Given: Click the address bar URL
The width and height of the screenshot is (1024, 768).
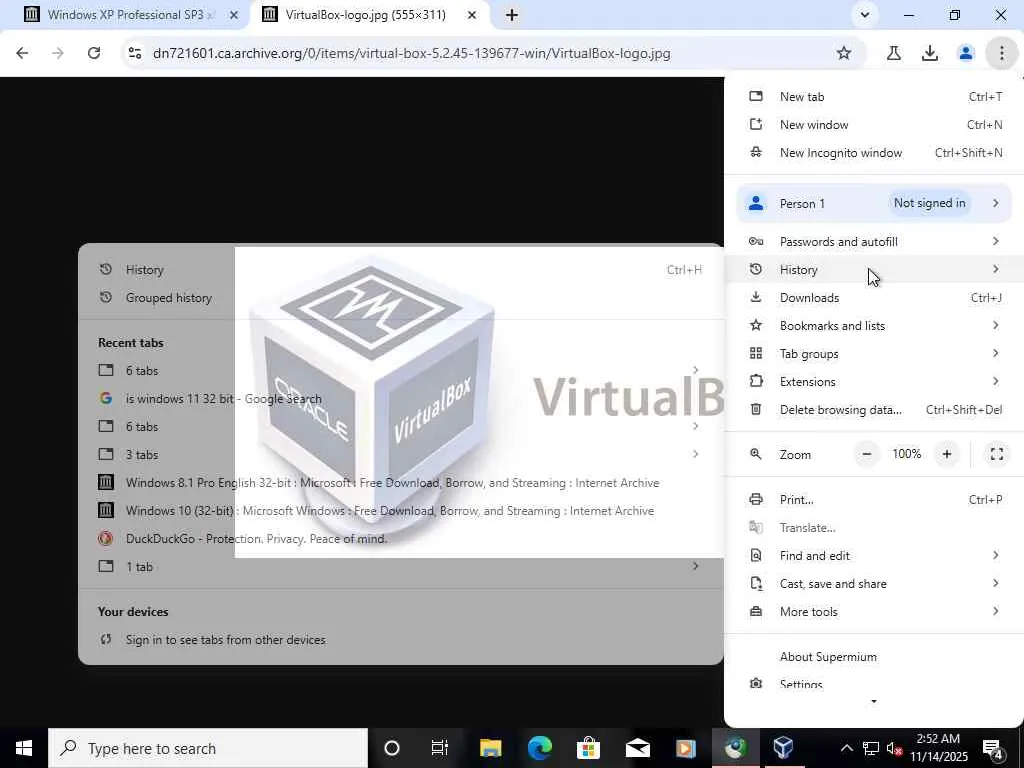Looking at the screenshot, I should click(411, 53).
